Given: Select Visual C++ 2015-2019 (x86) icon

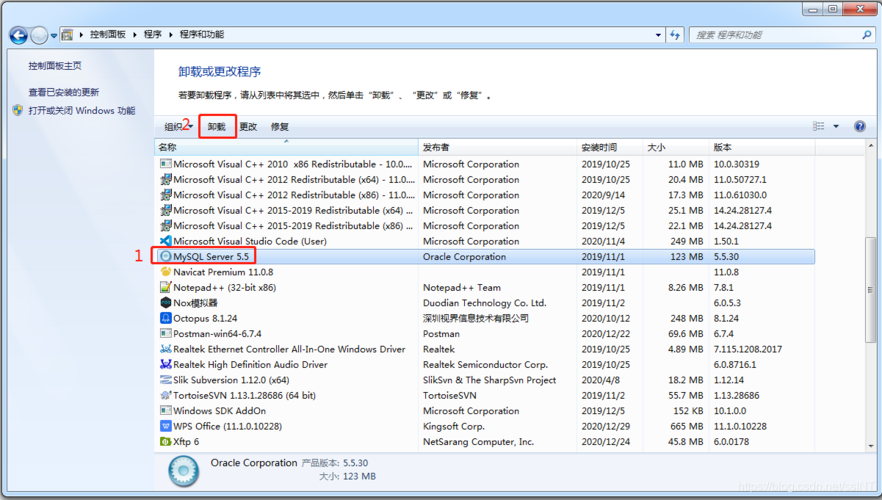Looking at the screenshot, I should [165, 226].
